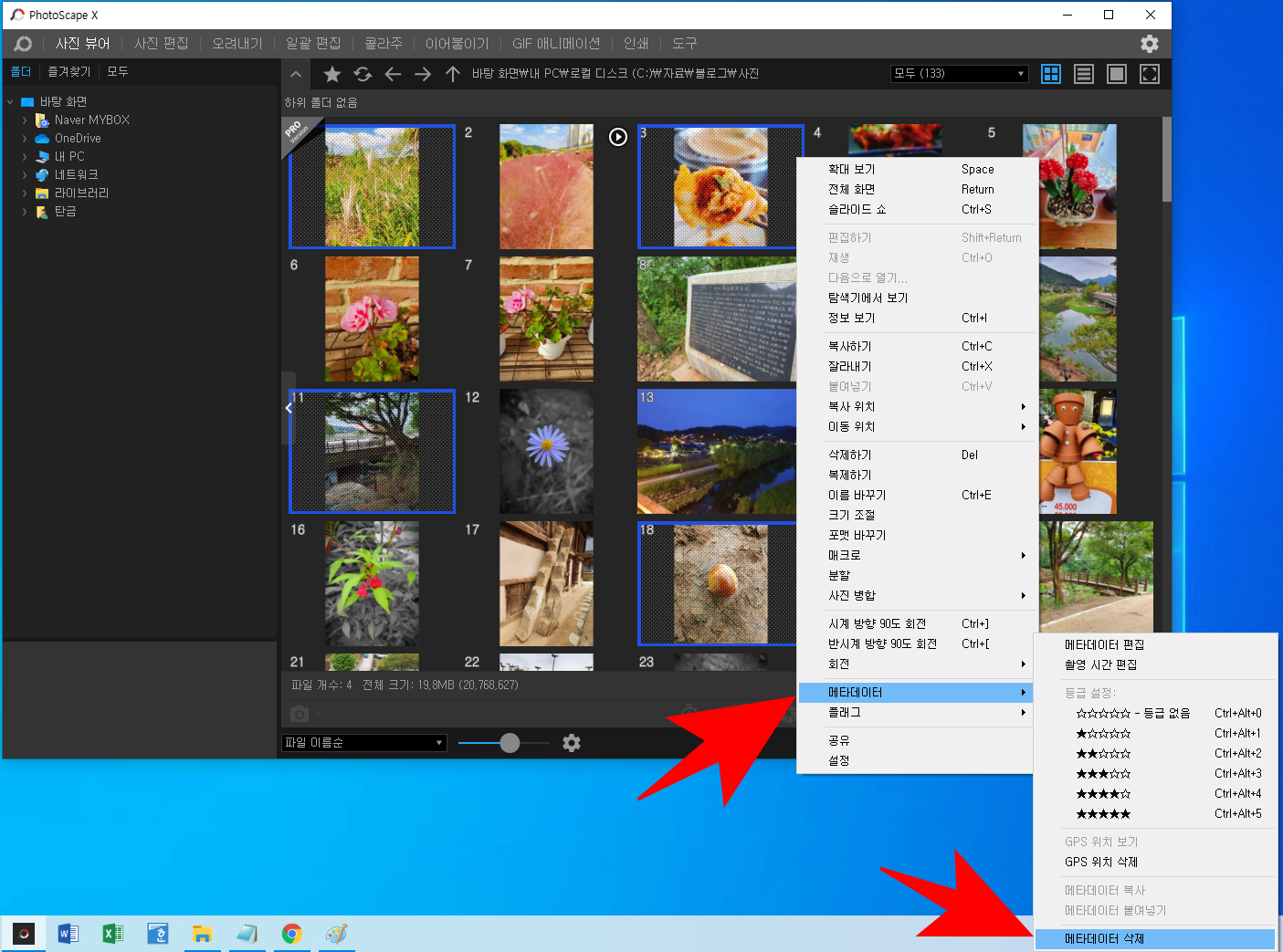This screenshot has height=952, width=1283.
Task: Switch to the 사진 편집 tab
Action: tap(161, 44)
